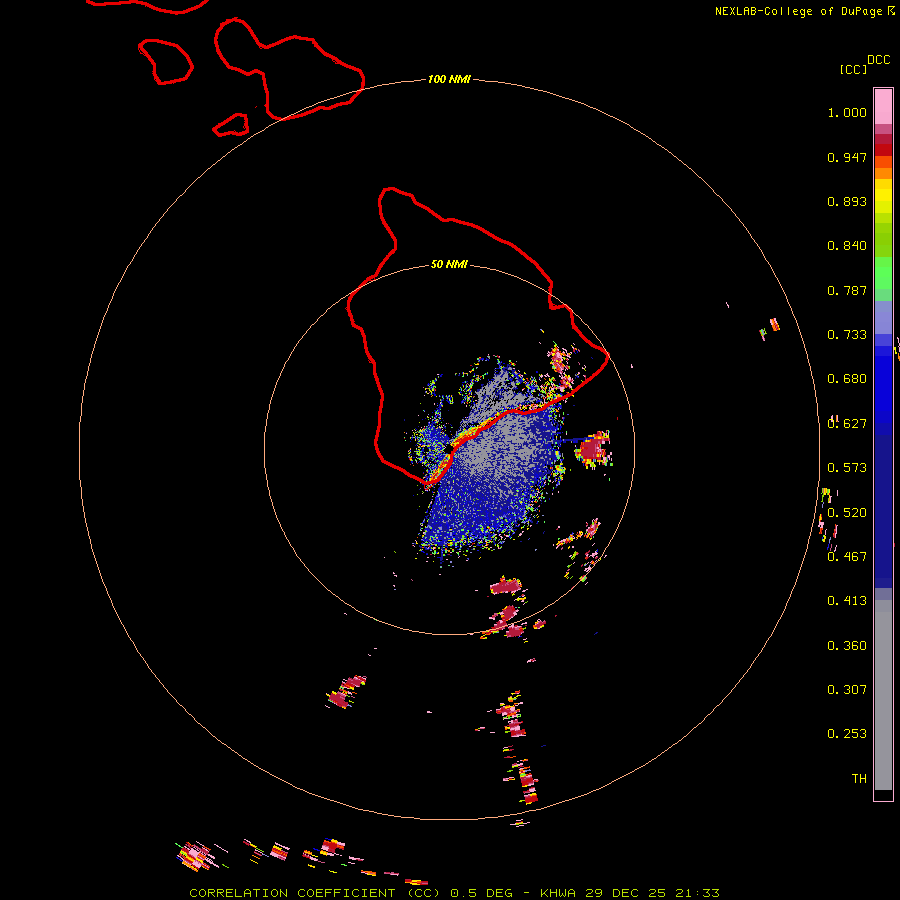Click the 0.520 value on the scale
The image size is (900, 900).
(x=847, y=513)
